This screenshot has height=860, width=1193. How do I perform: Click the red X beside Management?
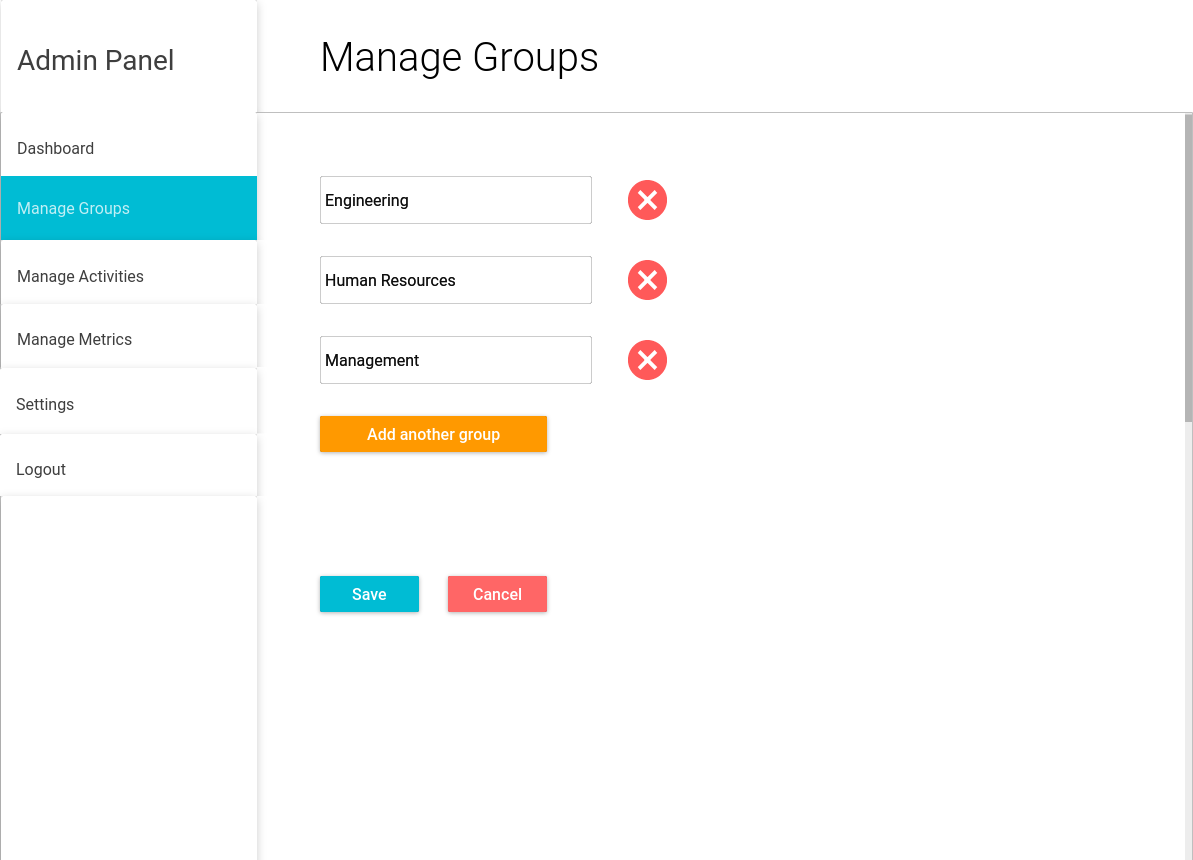pos(647,360)
